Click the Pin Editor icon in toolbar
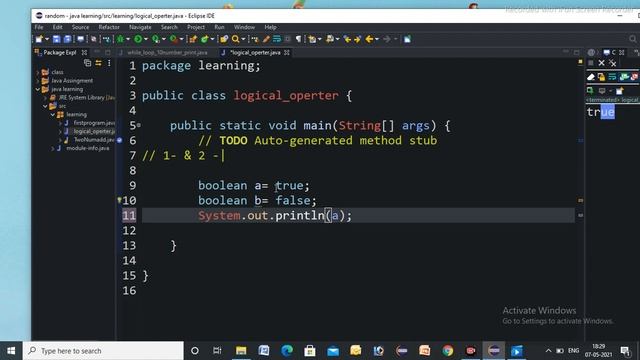 (x=407, y=39)
